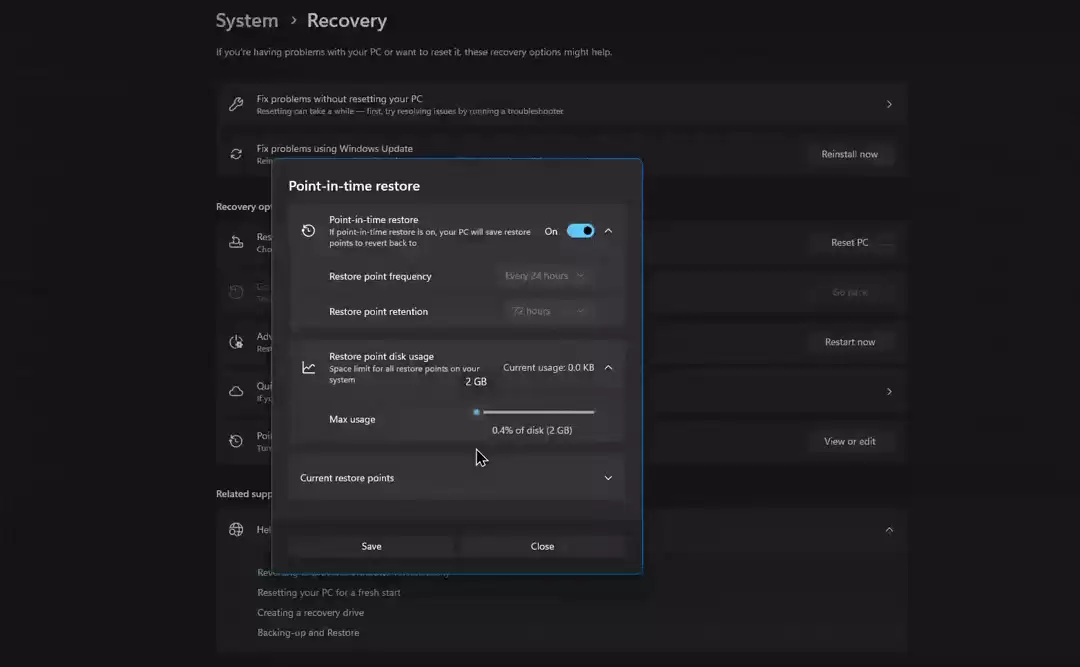Image resolution: width=1080 pixels, height=667 pixels.
Task: Click the Max usage slider thumb
Action: 476,412
